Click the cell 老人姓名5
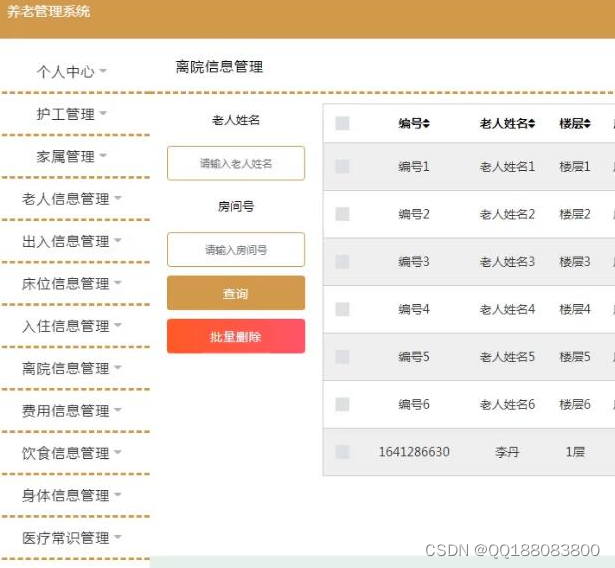The image size is (615, 568). coord(507,357)
